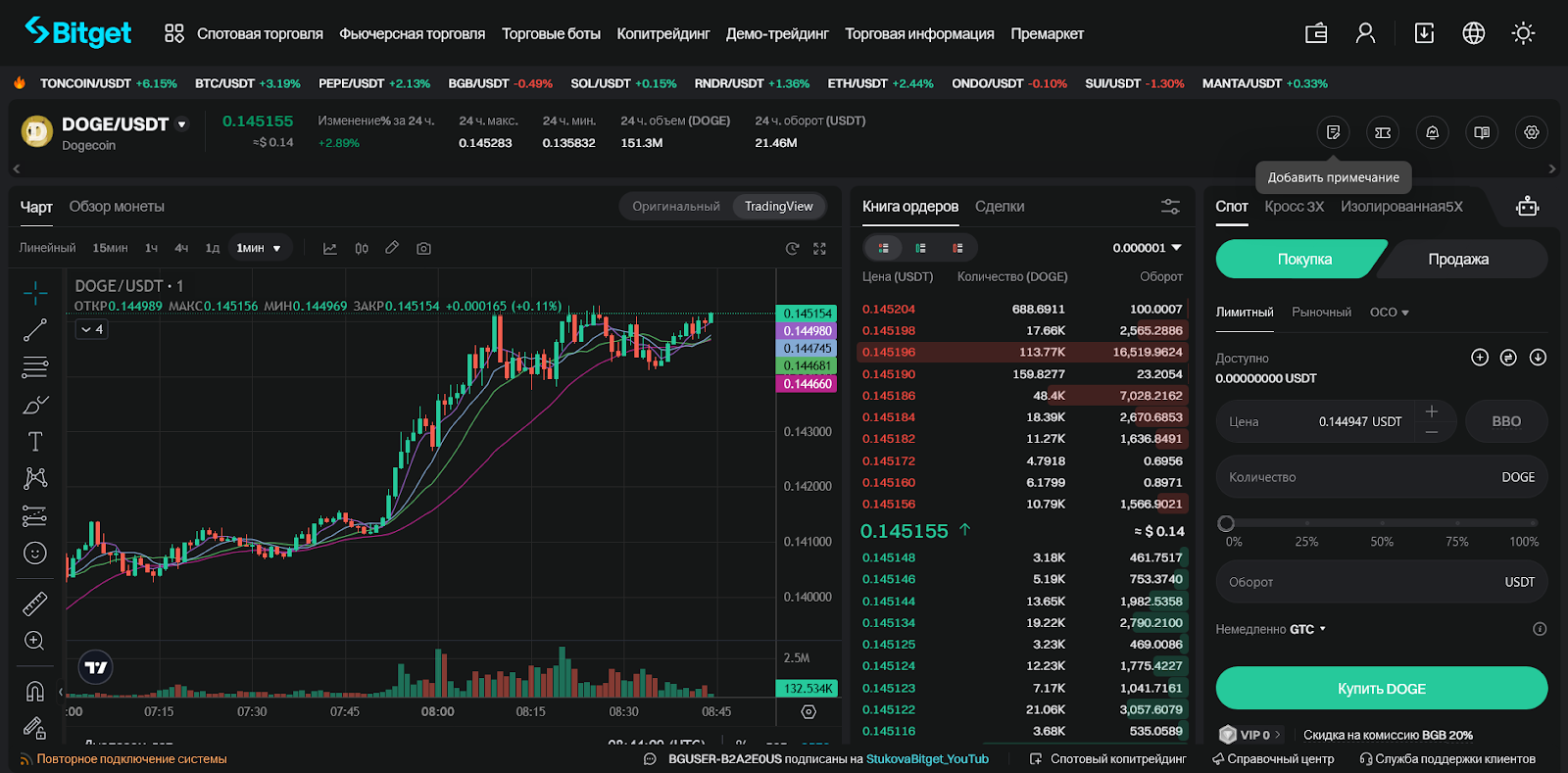
Task: Open the trading bot robot icon
Action: 1527,207
